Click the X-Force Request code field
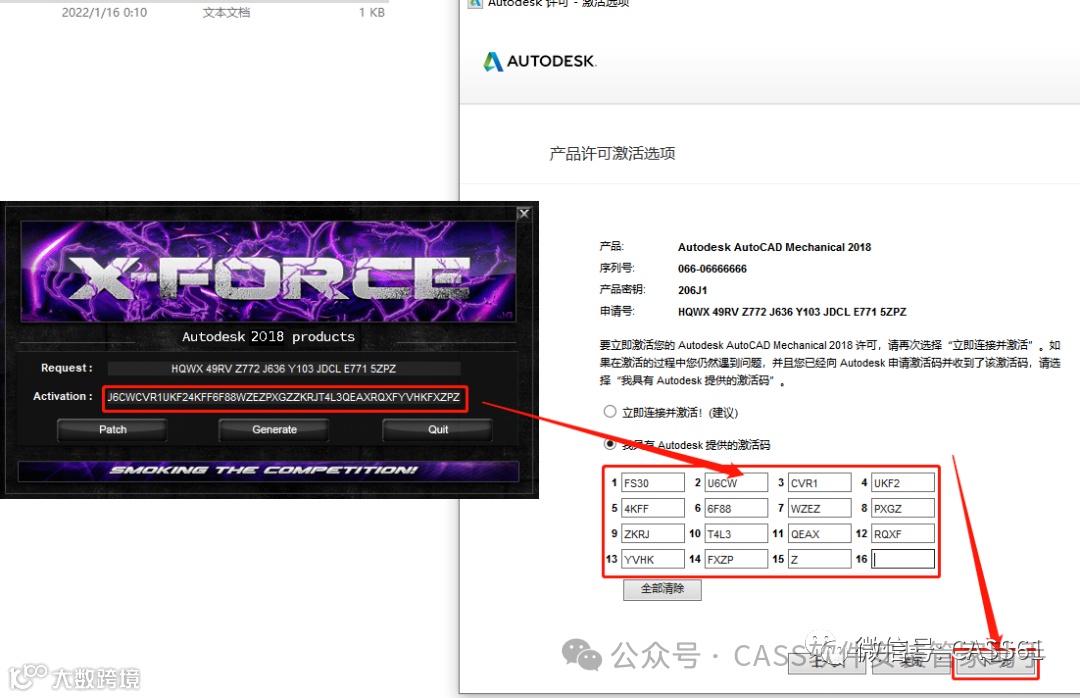The image size is (1080, 698). 284,369
